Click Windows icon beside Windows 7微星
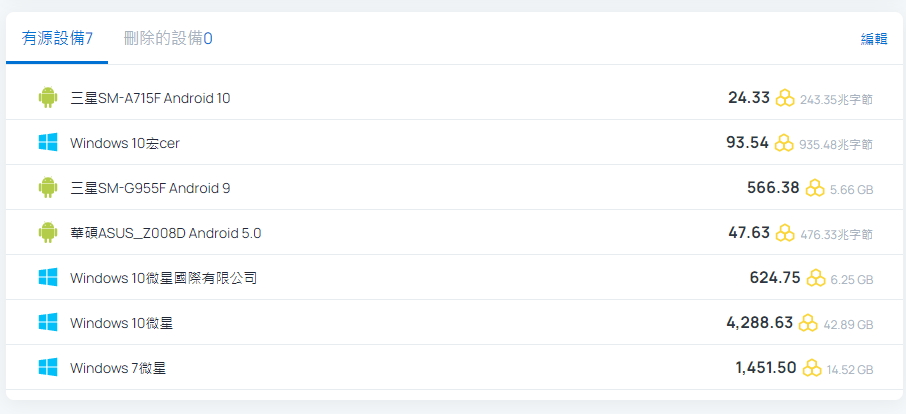 [x=48, y=368]
